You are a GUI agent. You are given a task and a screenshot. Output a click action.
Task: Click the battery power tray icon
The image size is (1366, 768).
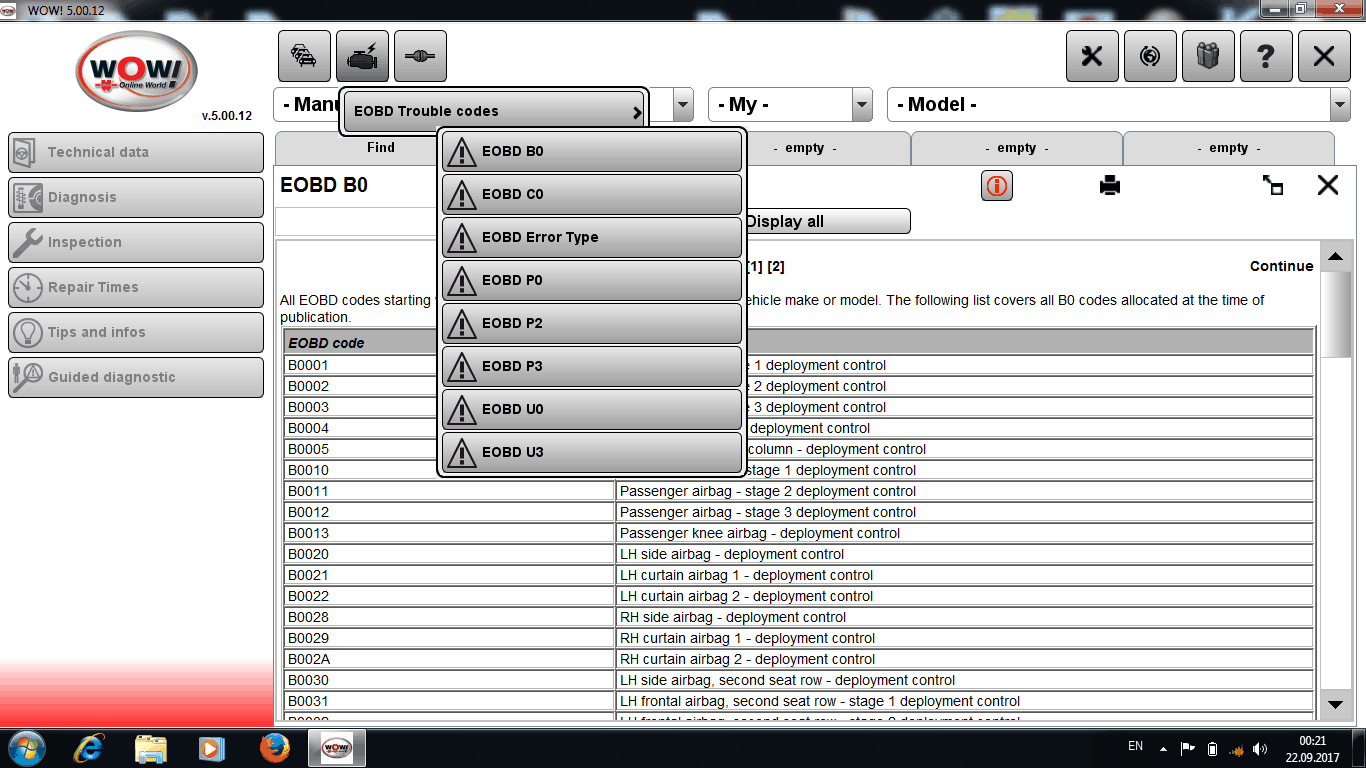1212,749
